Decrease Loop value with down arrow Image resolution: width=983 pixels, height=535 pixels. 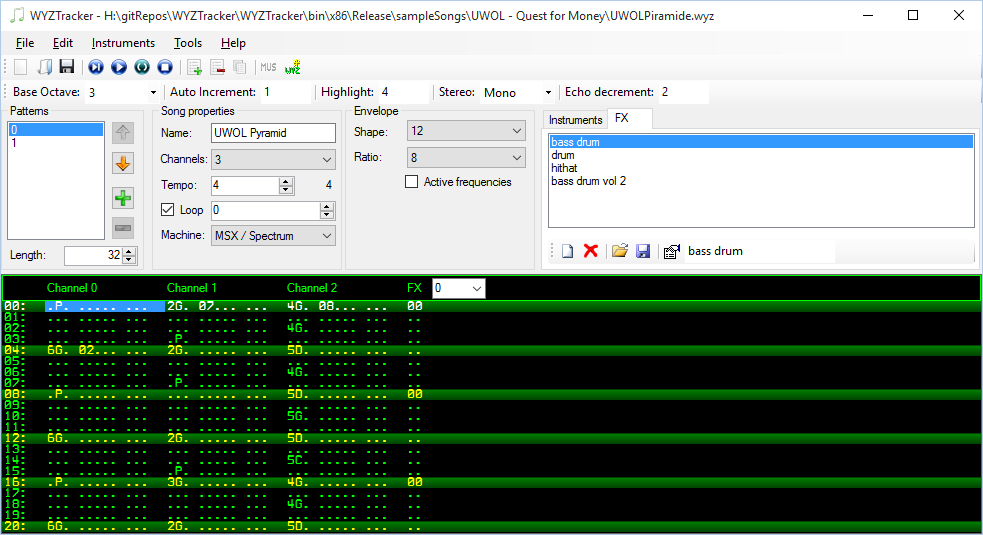[327, 215]
